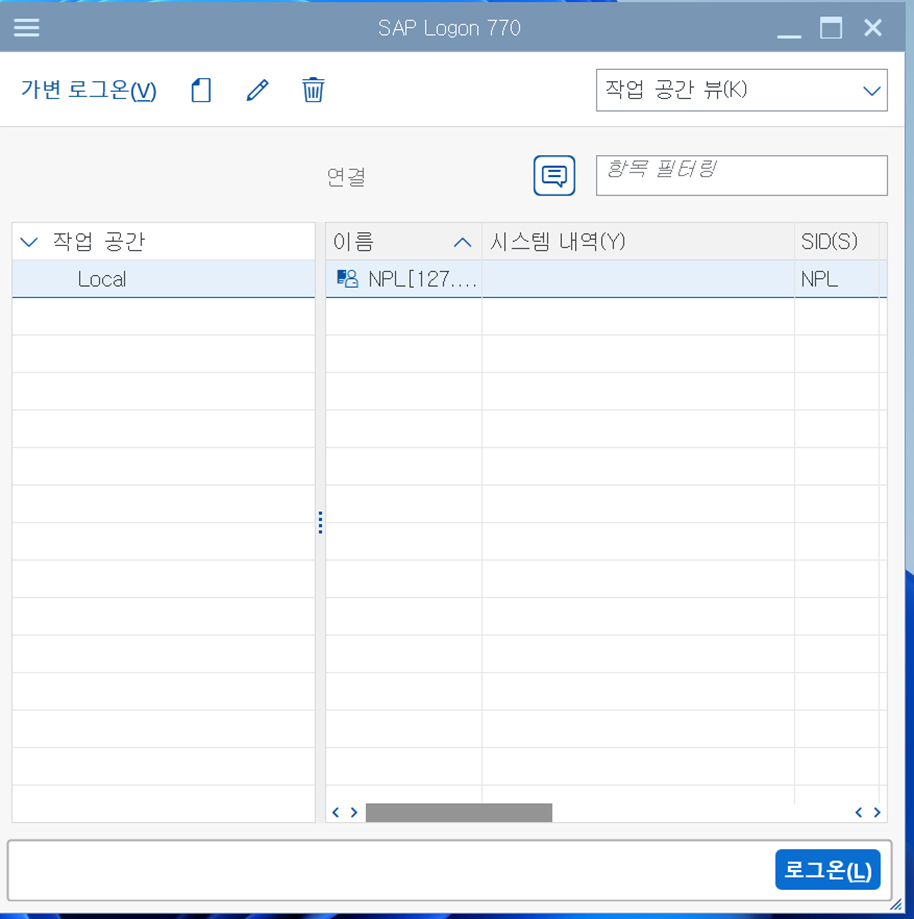
Task: Click right arrow of left scroll pair
Action: (354, 812)
